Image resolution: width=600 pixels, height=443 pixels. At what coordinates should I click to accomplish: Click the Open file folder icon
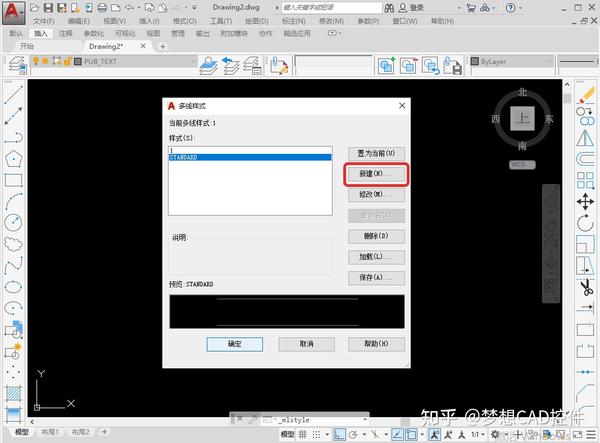pos(35,8)
